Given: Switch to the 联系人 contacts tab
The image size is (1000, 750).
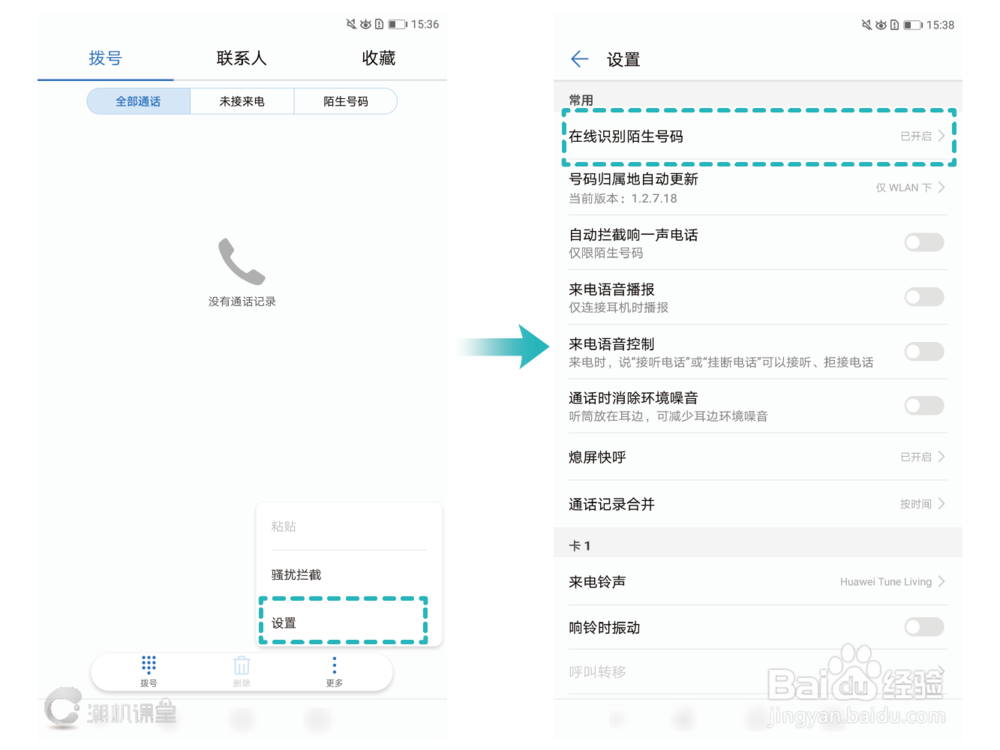Looking at the screenshot, I should (x=242, y=59).
